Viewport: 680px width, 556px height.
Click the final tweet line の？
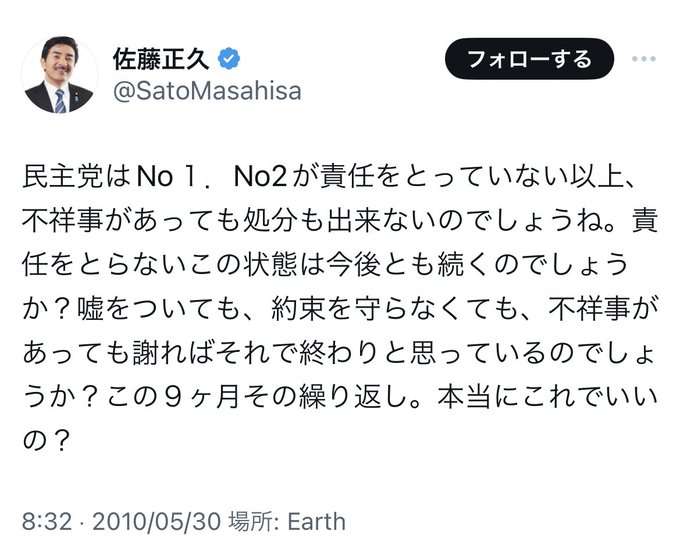coord(46,442)
